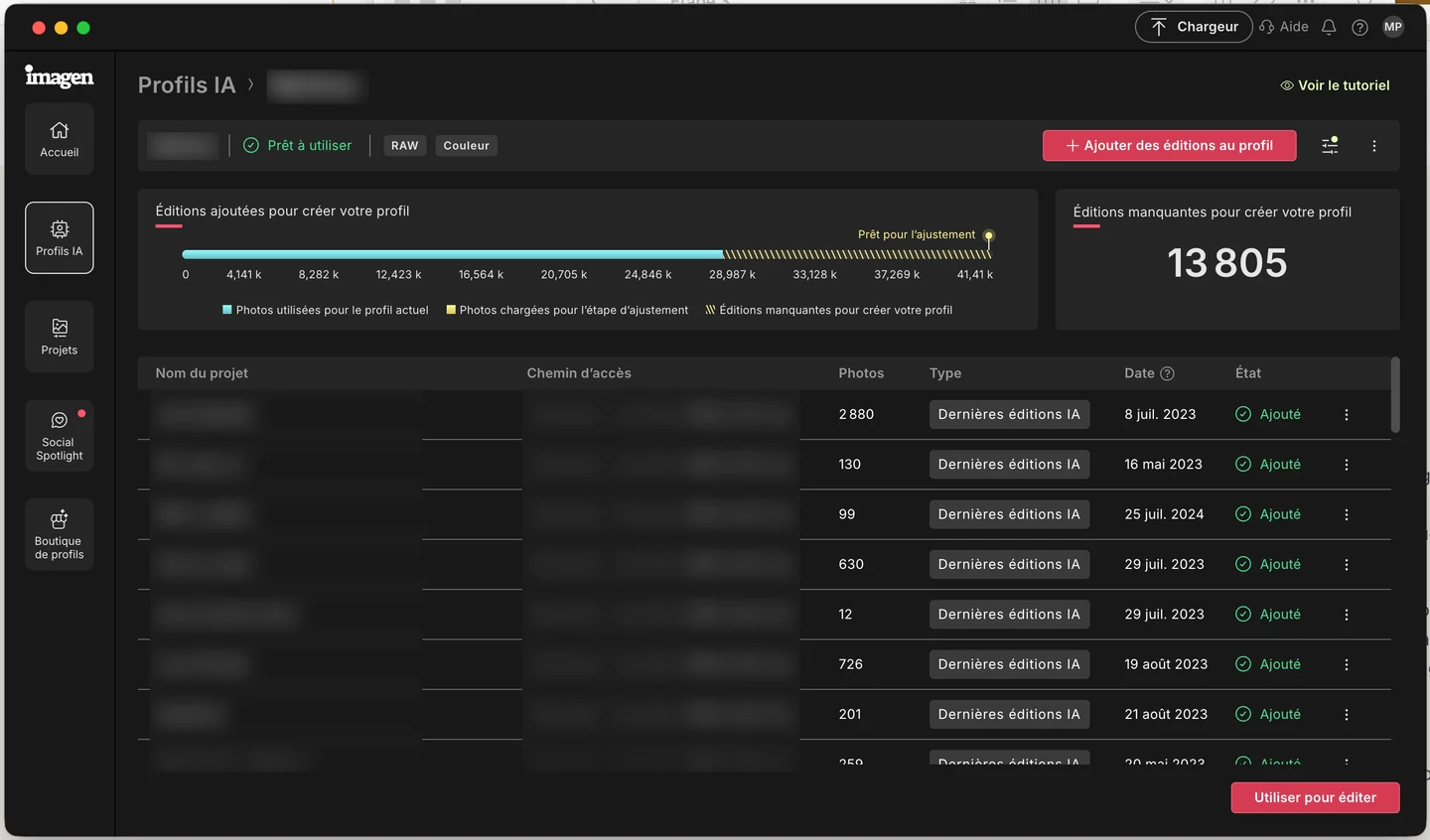This screenshot has width=1430, height=840.
Task: Click the MP user avatar
Action: point(1393,27)
